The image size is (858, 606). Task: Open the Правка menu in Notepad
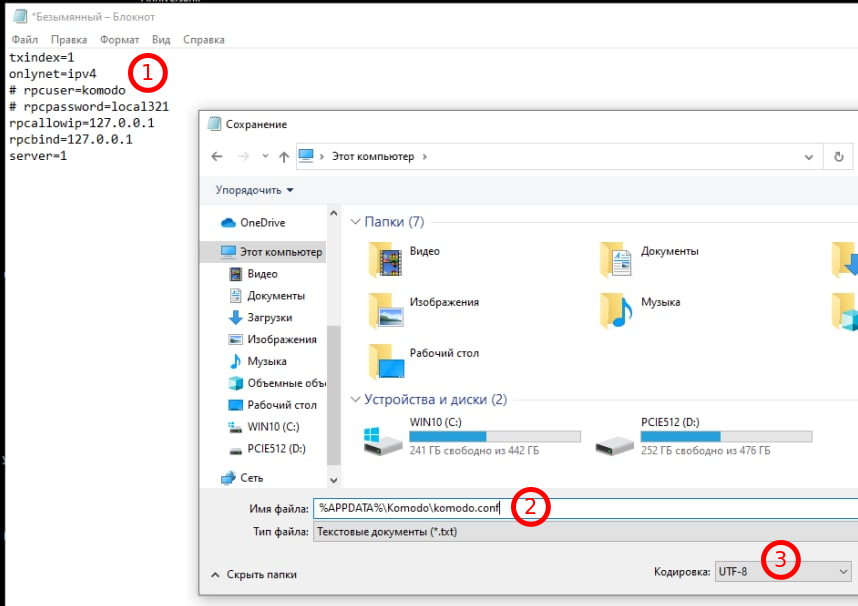coord(69,39)
